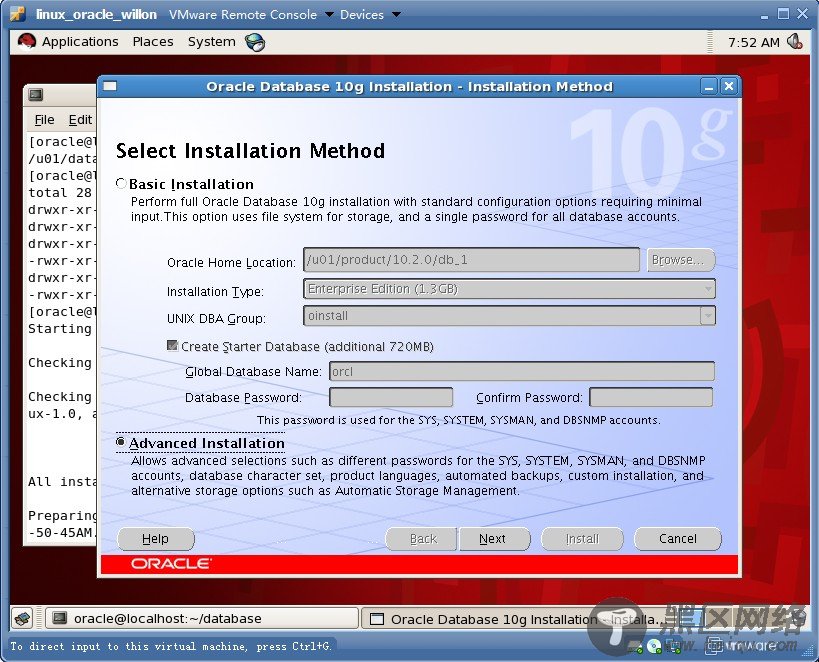Select the Advanced Installation radio button
The width and height of the screenshot is (819, 662).
121,443
